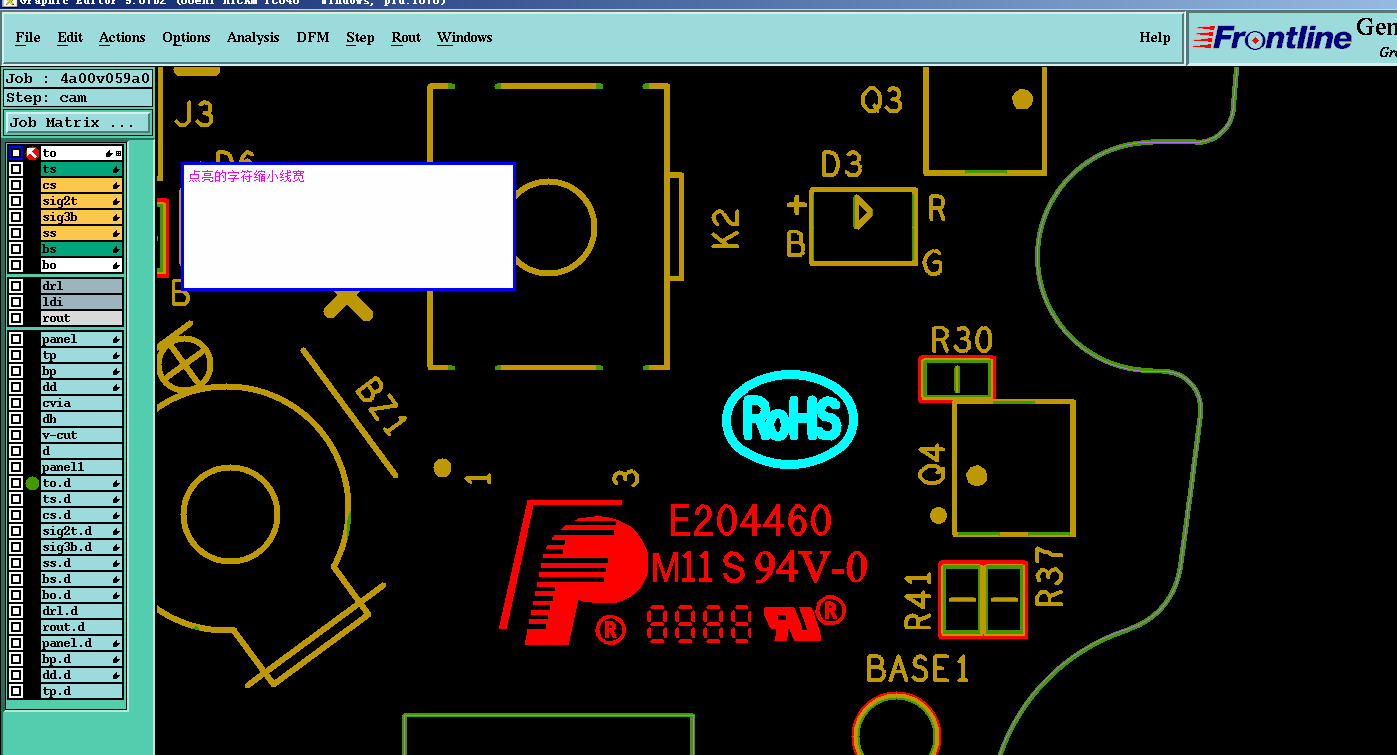Click the hand icon in the bo.d layer row
This screenshot has height=755, width=1397.
point(116,595)
